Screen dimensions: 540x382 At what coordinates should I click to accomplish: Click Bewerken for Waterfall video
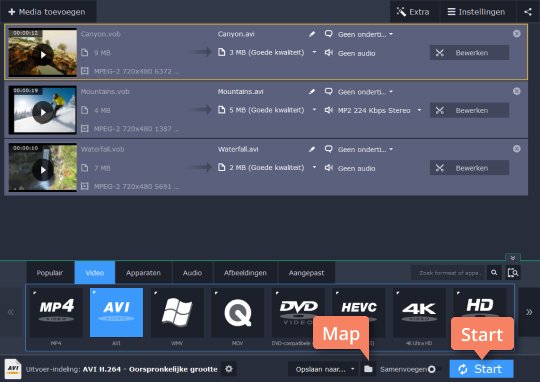469,168
